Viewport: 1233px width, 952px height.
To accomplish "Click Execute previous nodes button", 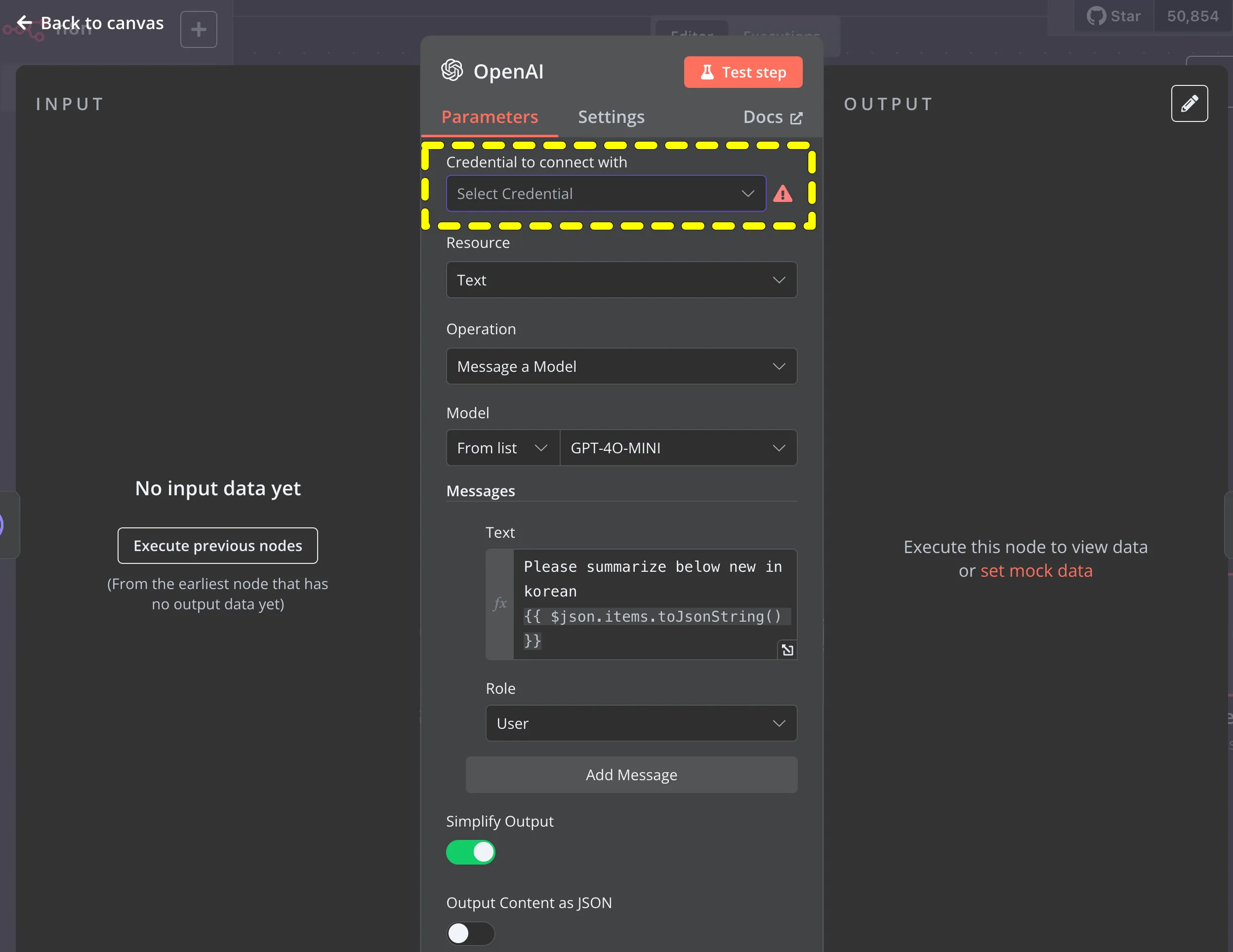I will [218, 546].
